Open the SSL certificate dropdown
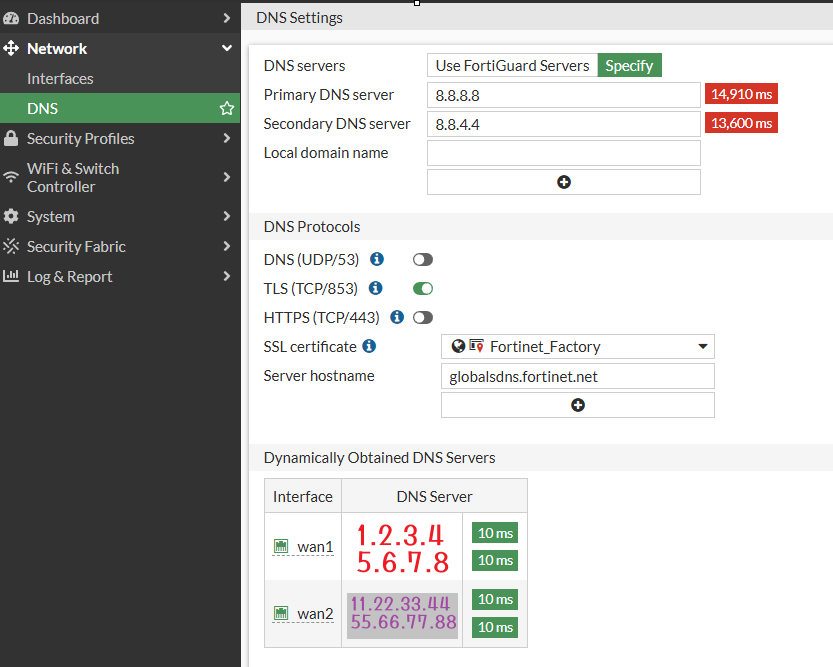Image resolution: width=833 pixels, height=667 pixels. (x=578, y=347)
